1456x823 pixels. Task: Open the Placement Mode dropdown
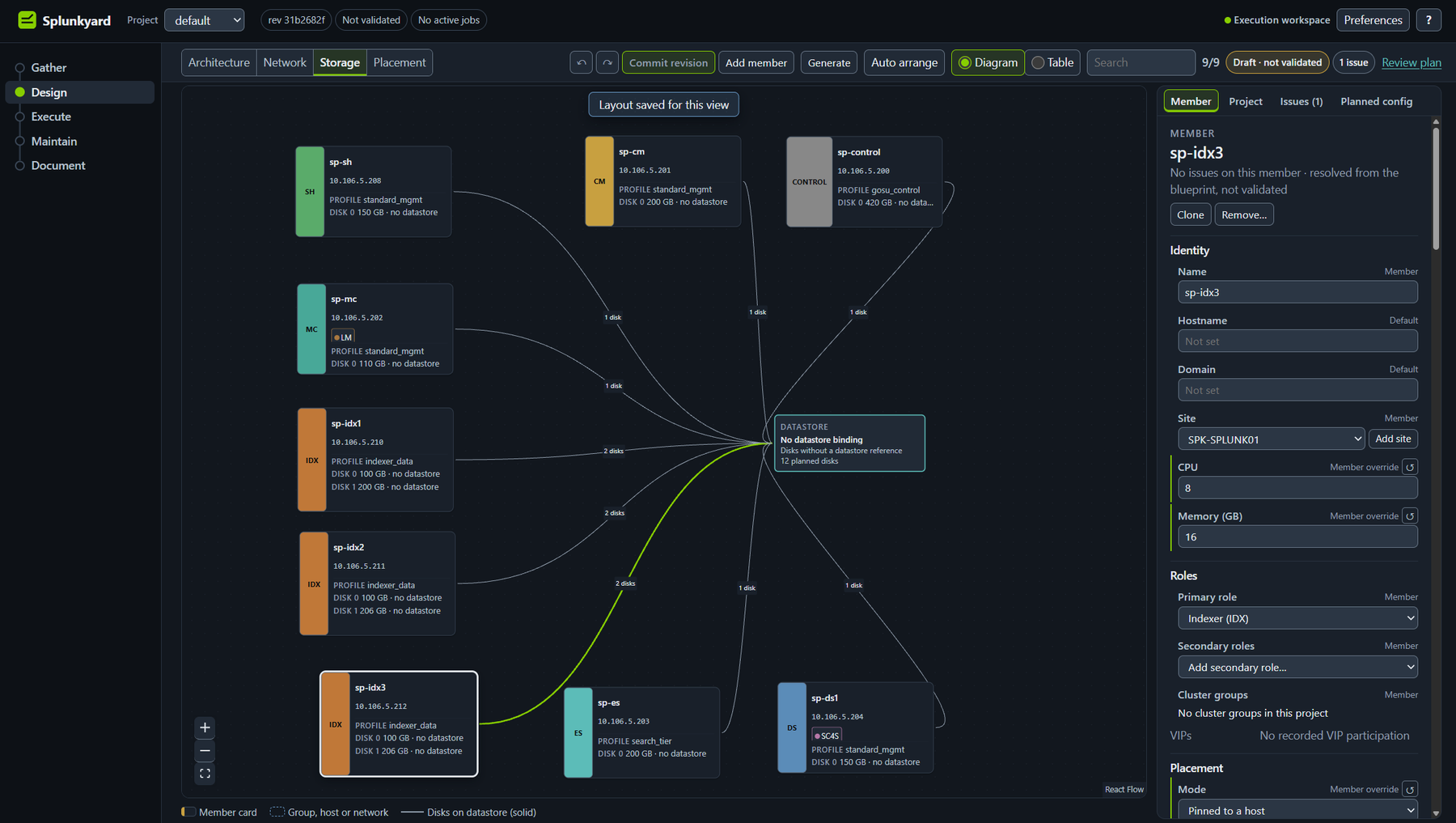tap(1297, 810)
